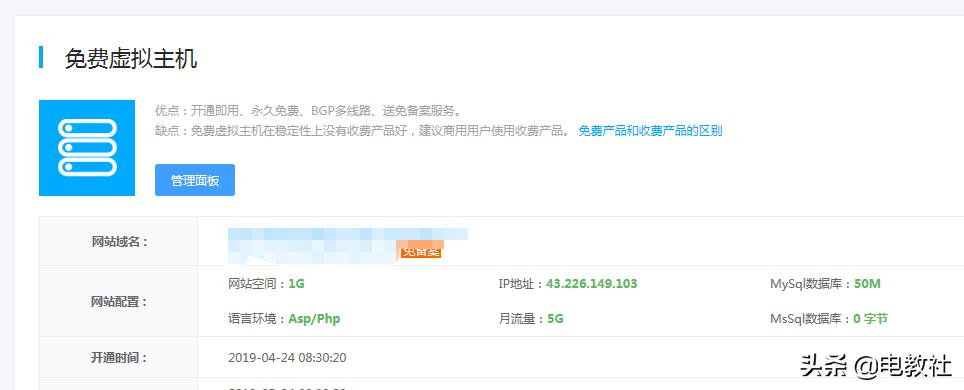Click the 语言环境 value Asp/Php
This screenshot has width=964, height=390.
[314, 319]
